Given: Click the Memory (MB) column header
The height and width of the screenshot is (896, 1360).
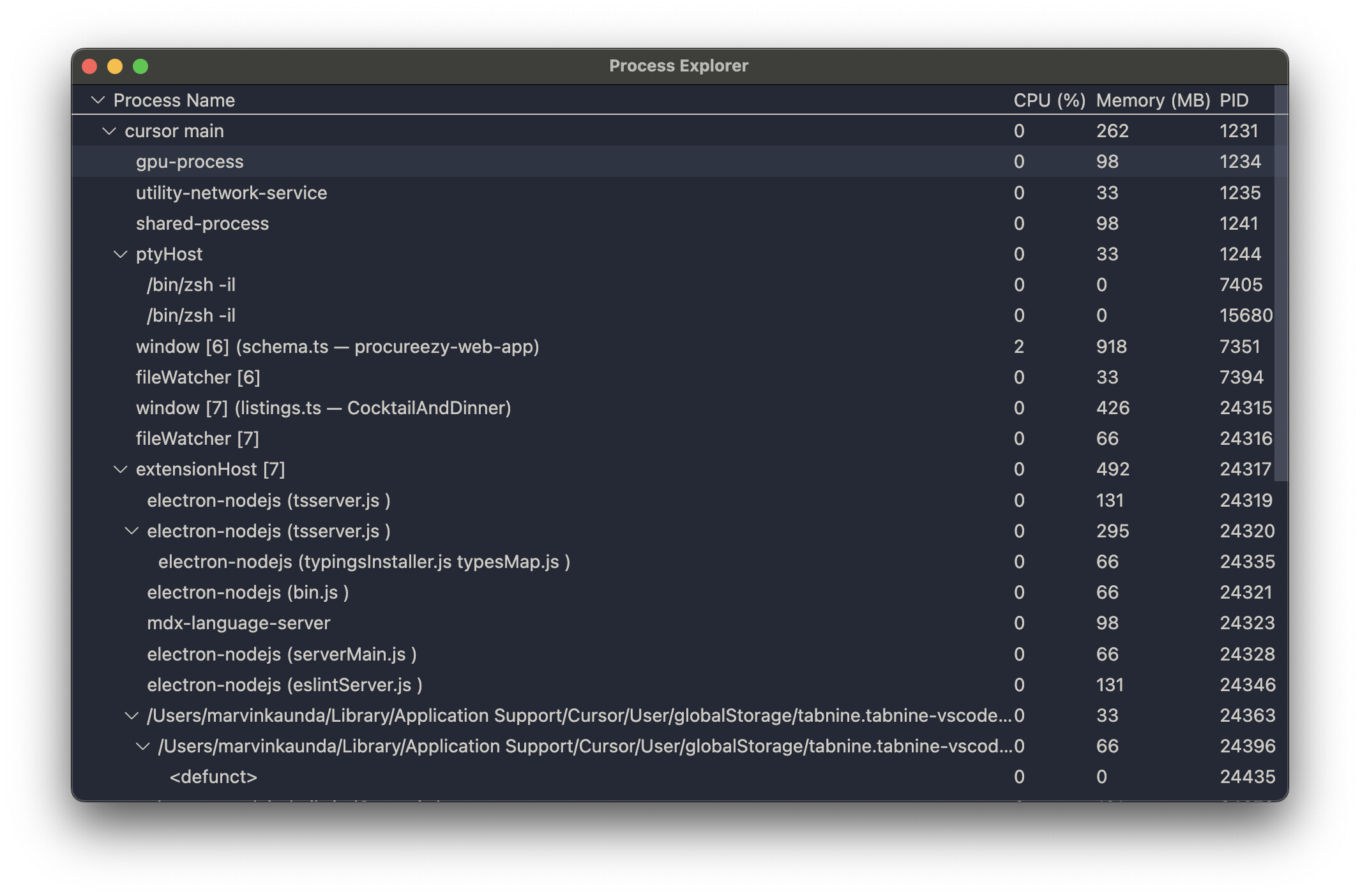Looking at the screenshot, I should (x=1152, y=100).
